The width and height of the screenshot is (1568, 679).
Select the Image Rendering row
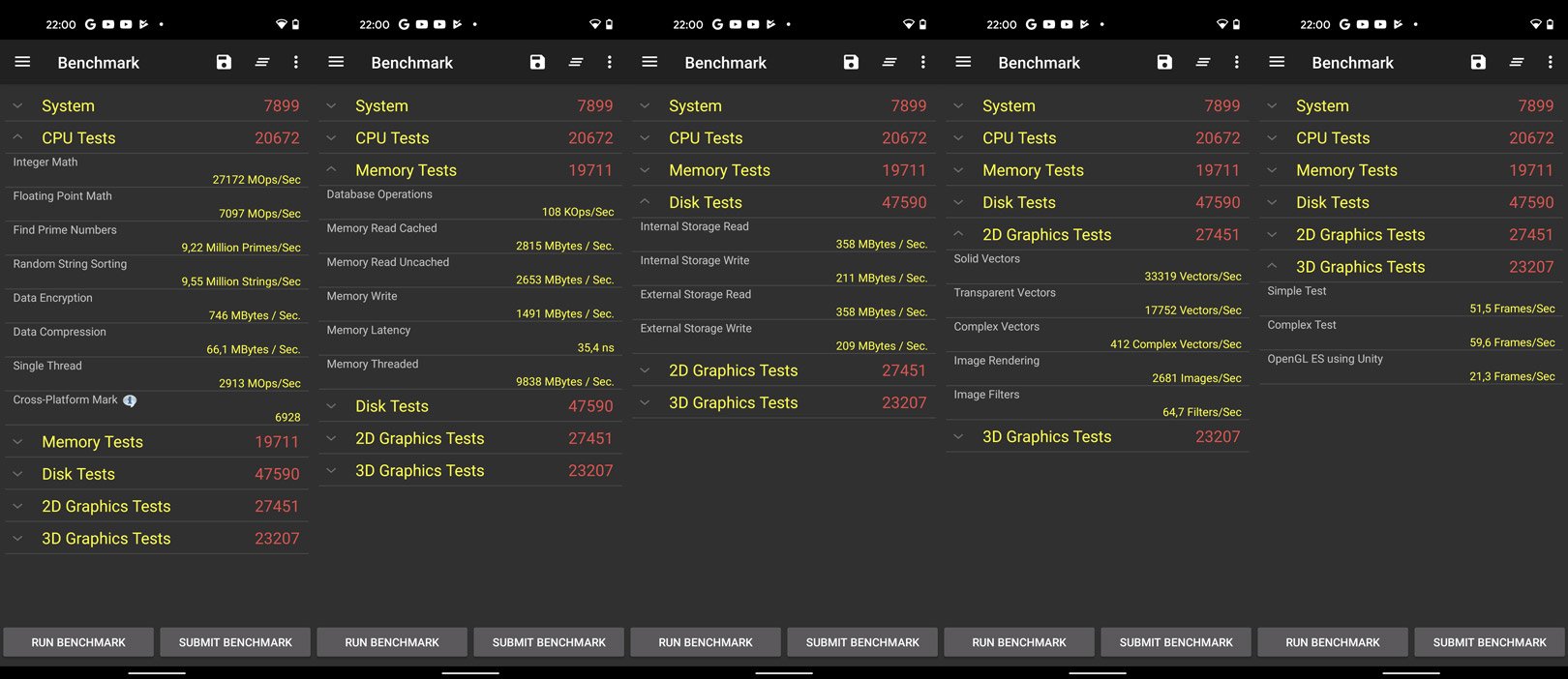click(1098, 369)
